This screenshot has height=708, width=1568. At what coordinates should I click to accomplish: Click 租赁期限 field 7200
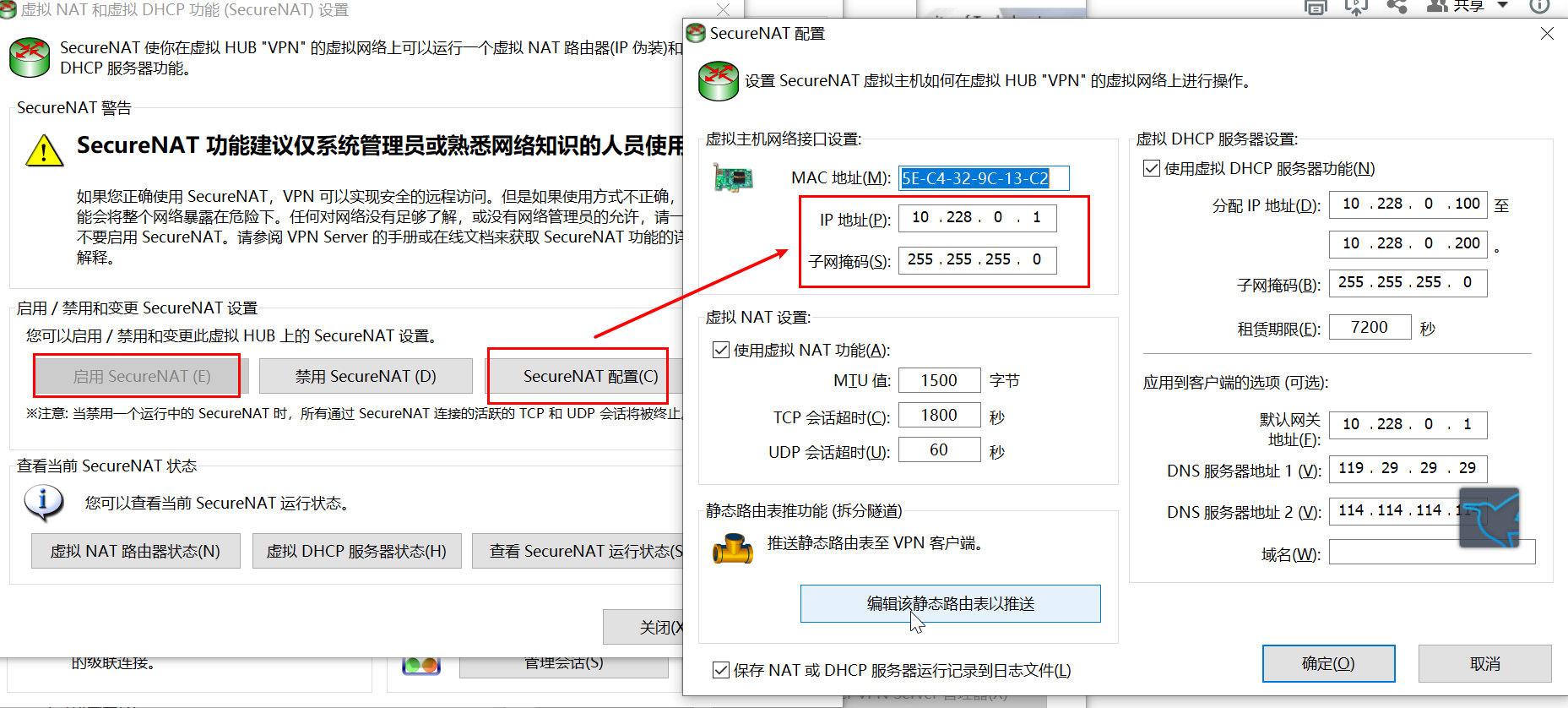click(x=1370, y=328)
